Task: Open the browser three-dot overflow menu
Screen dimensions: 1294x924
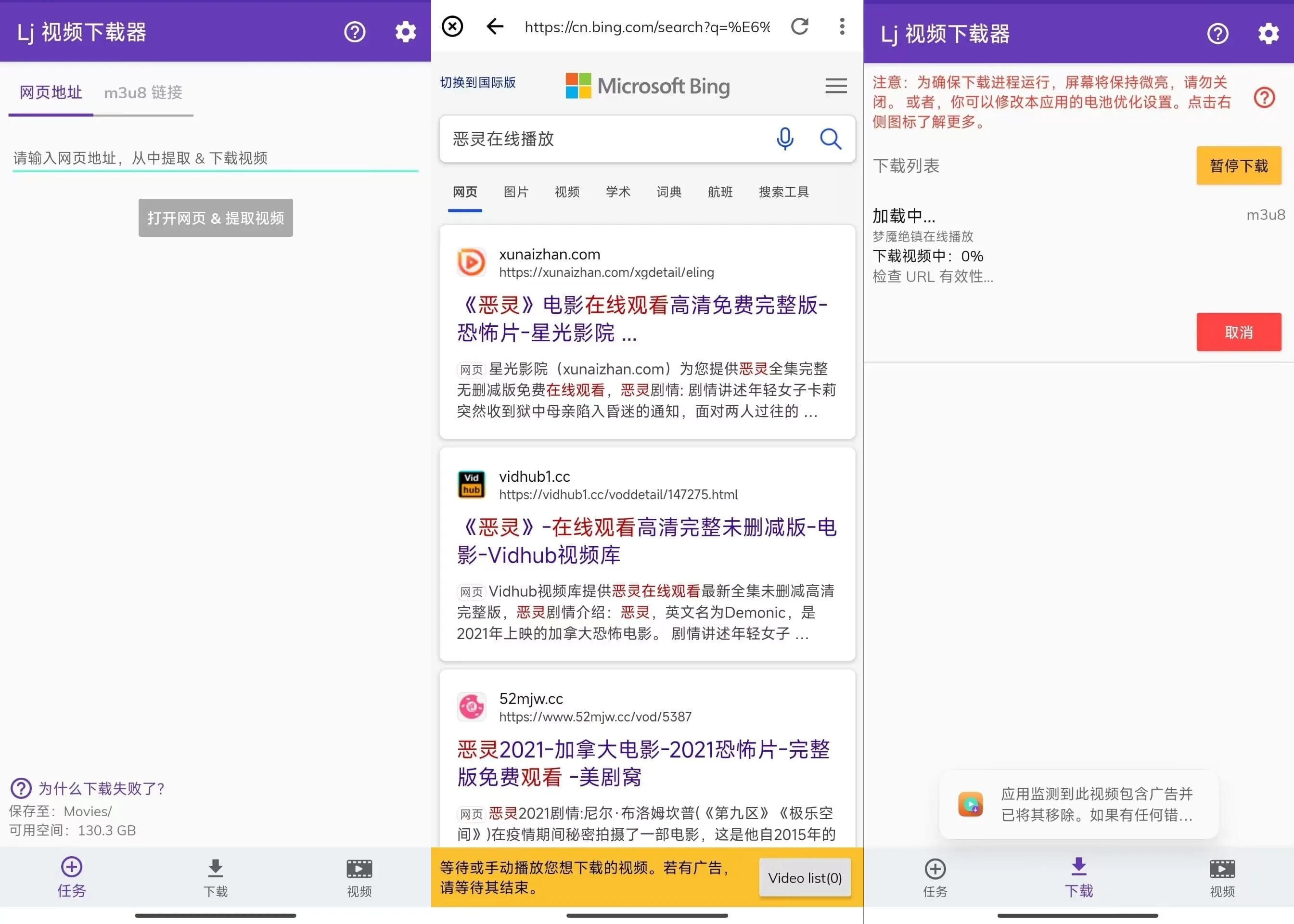Action: [x=842, y=26]
